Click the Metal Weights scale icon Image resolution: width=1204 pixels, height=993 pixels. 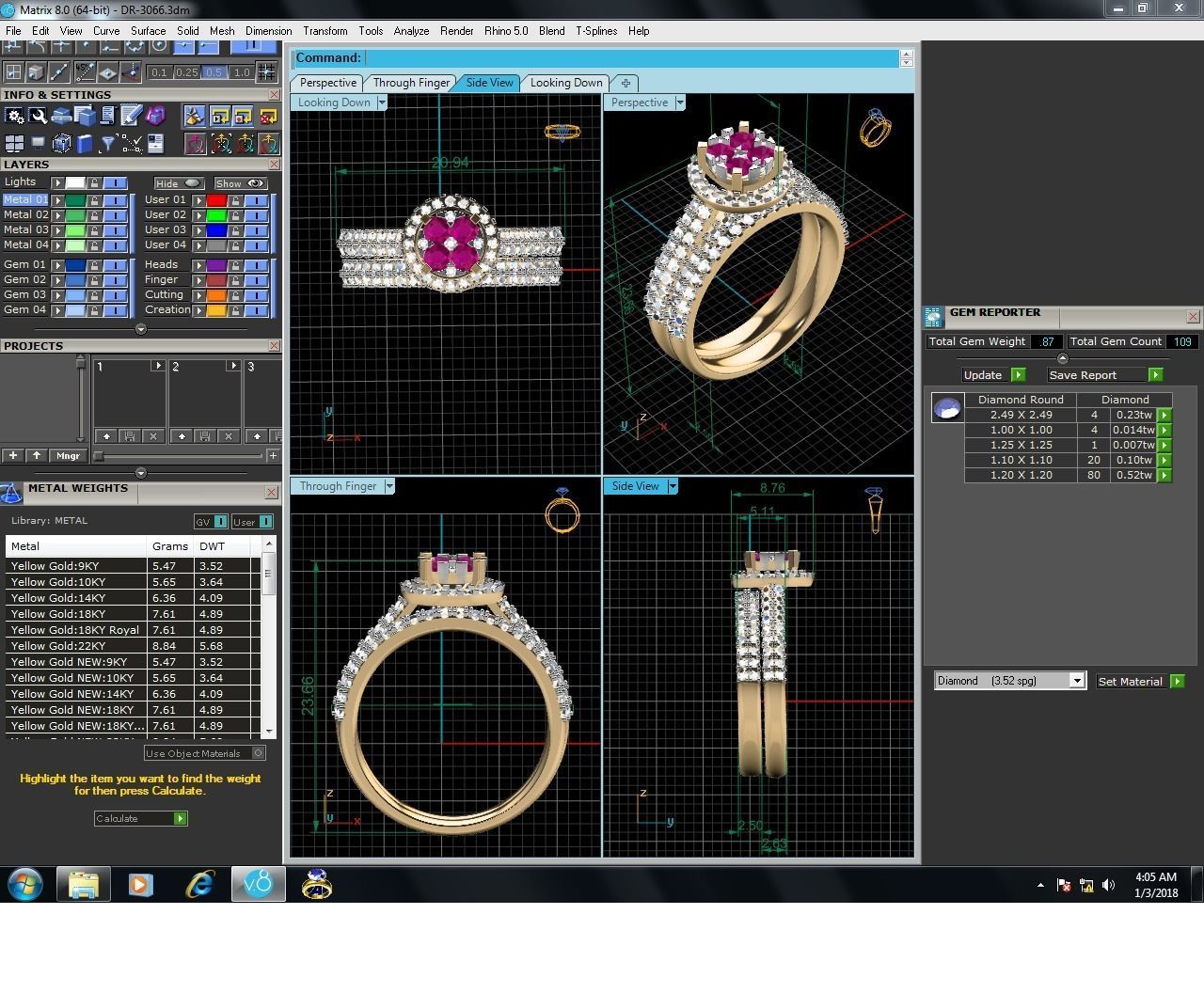coord(11,493)
